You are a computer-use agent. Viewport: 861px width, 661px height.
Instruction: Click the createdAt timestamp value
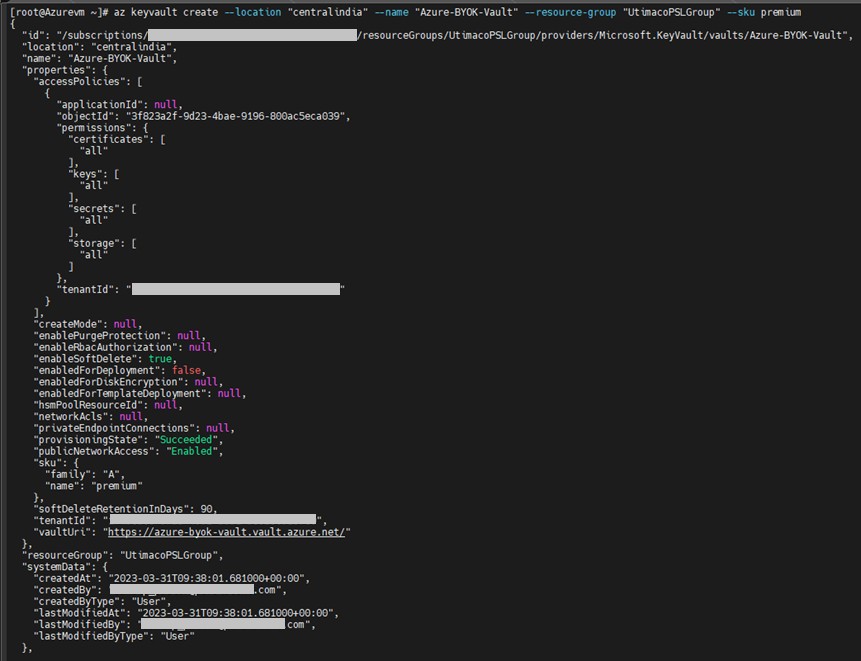(206, 578)
